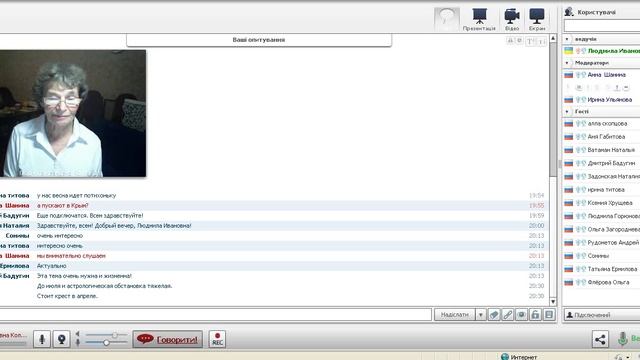Open the Підключений connection status dropdown
This screenshot has width=640, height=360.
coord(602,315)
